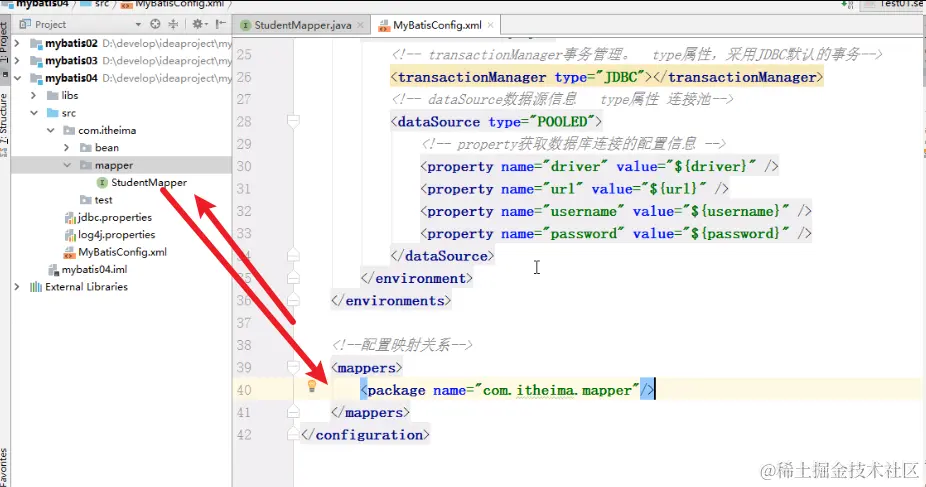Open log4j.properties file
This screenshot has height=487, width=926.
click(x=116, y=234)
